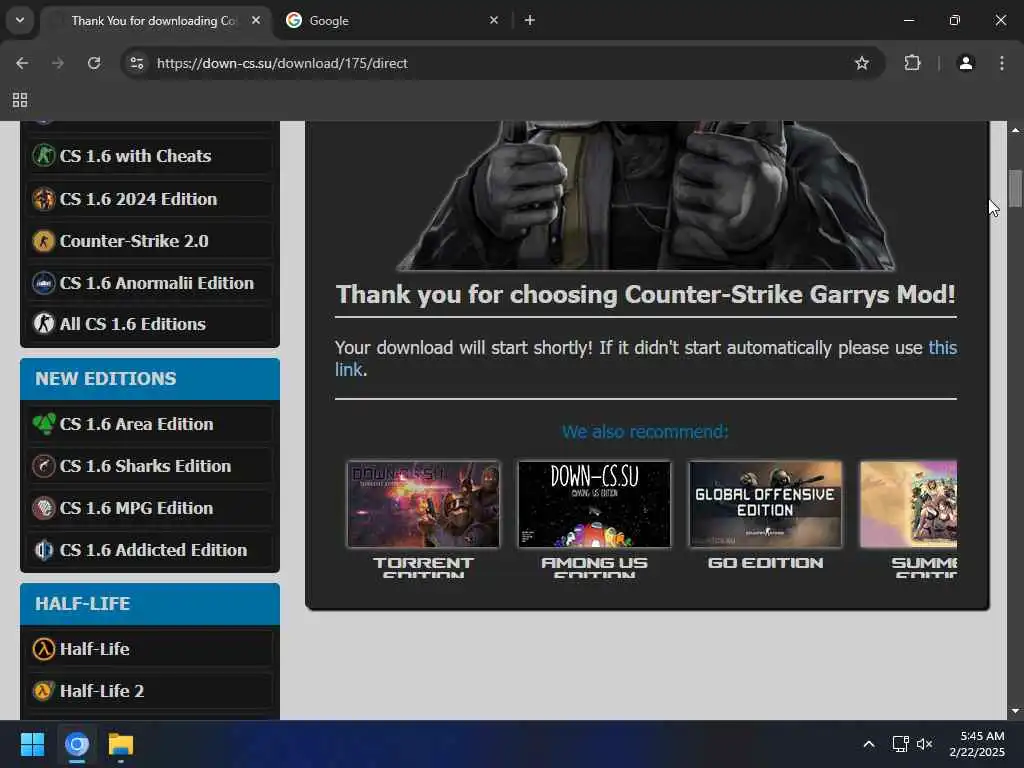Click the muted volume tray icon

[925, 744]
